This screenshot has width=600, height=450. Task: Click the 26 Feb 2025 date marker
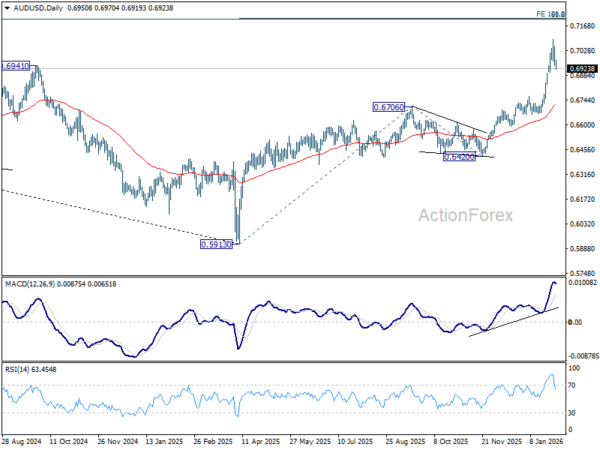point(213,442)
